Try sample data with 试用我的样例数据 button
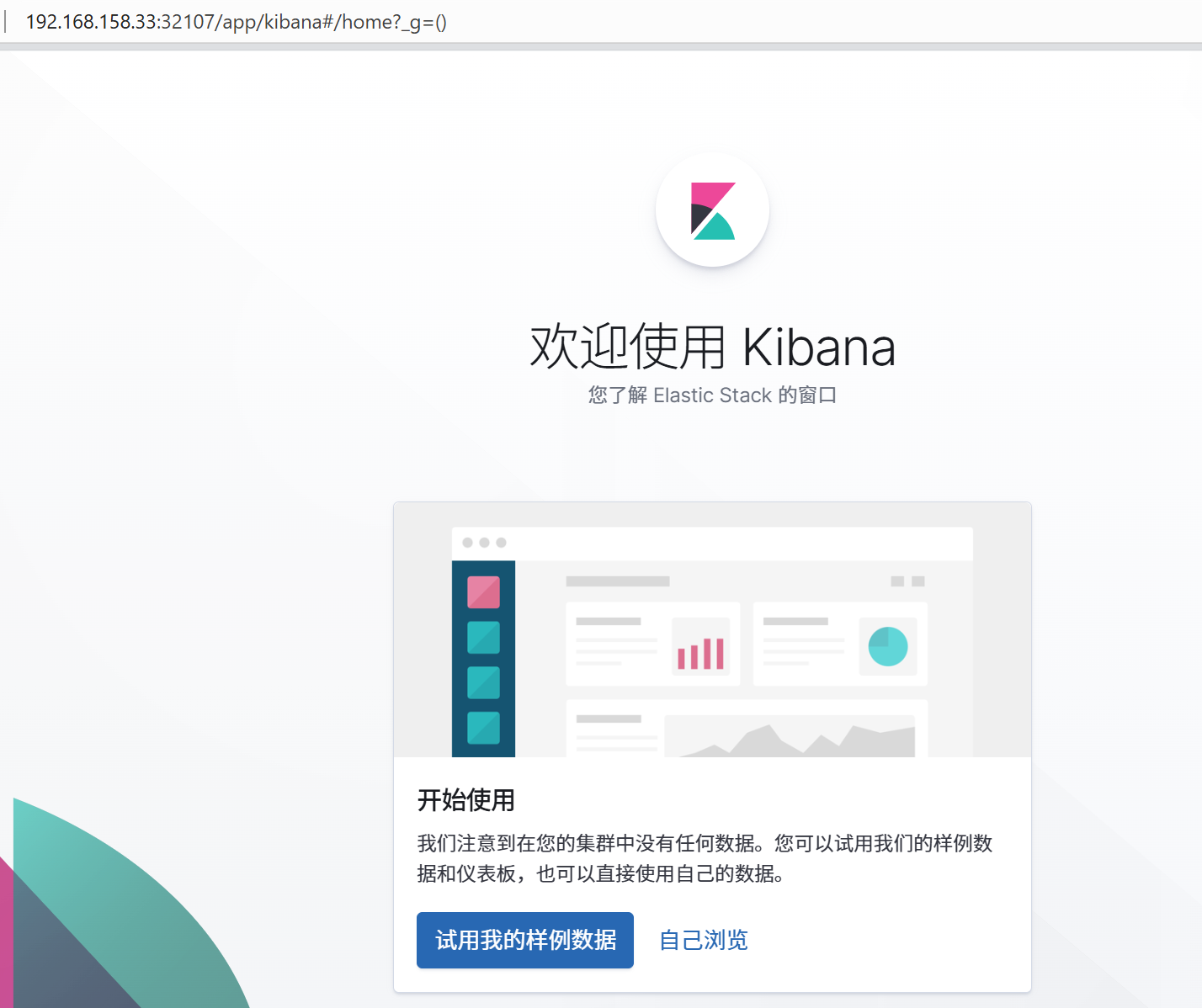This screenshot has width=1202, height=1008. coord(525,940)
